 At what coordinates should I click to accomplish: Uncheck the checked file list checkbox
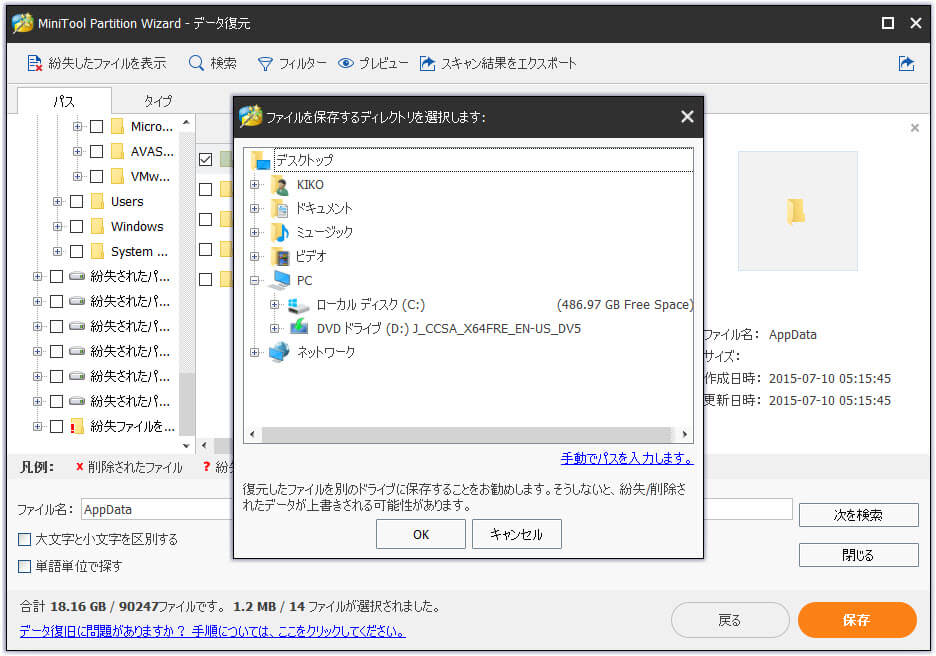(x=205, y=159)
